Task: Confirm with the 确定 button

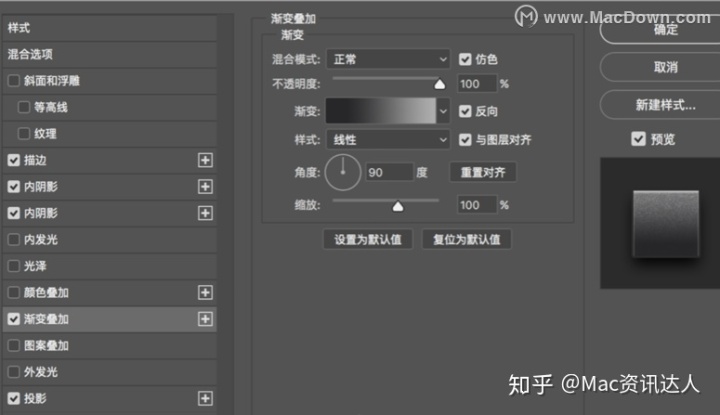Action: [661, 30]
